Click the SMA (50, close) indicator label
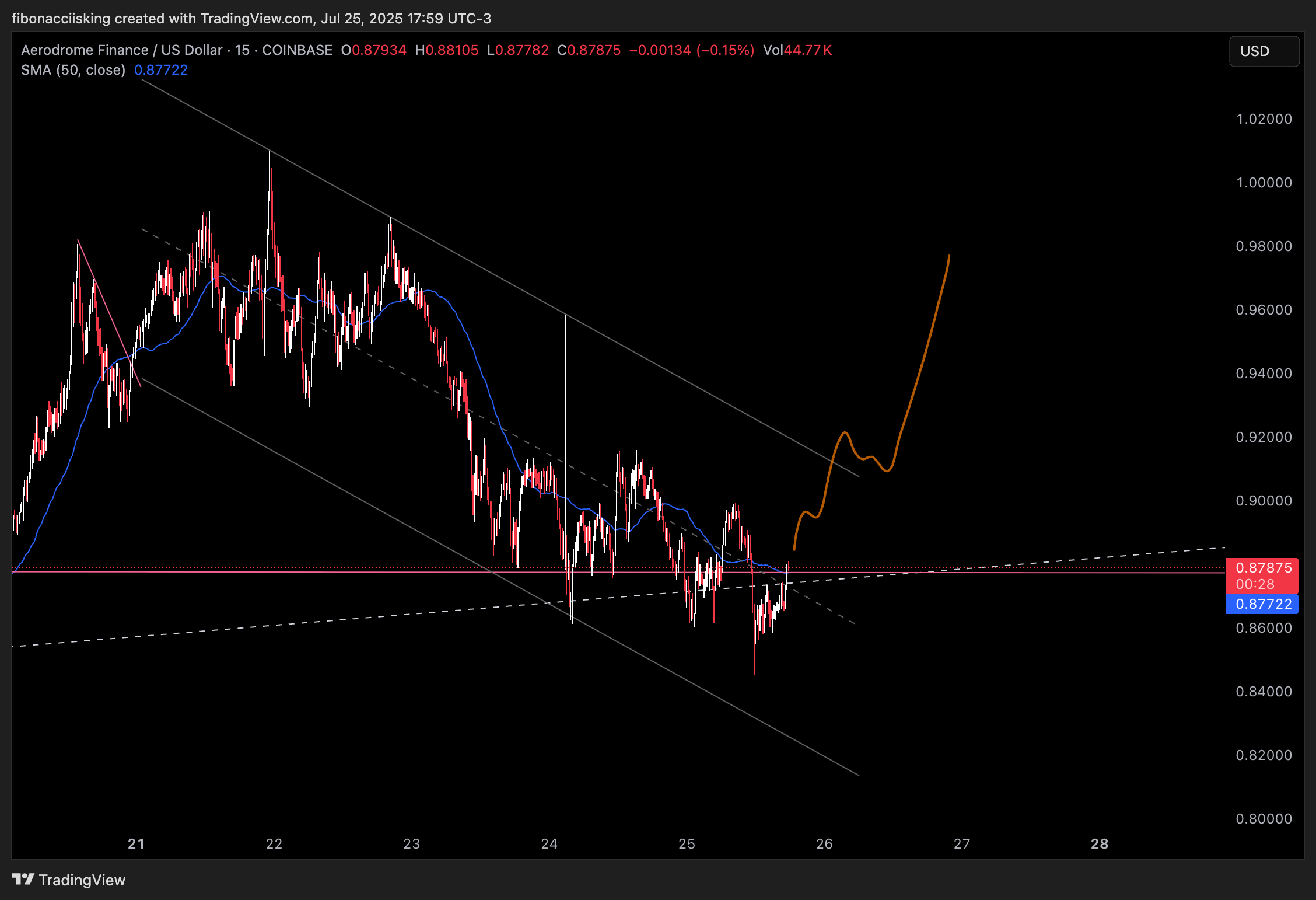This screenshot has height=900, width=1316. (x=73, y=70)
